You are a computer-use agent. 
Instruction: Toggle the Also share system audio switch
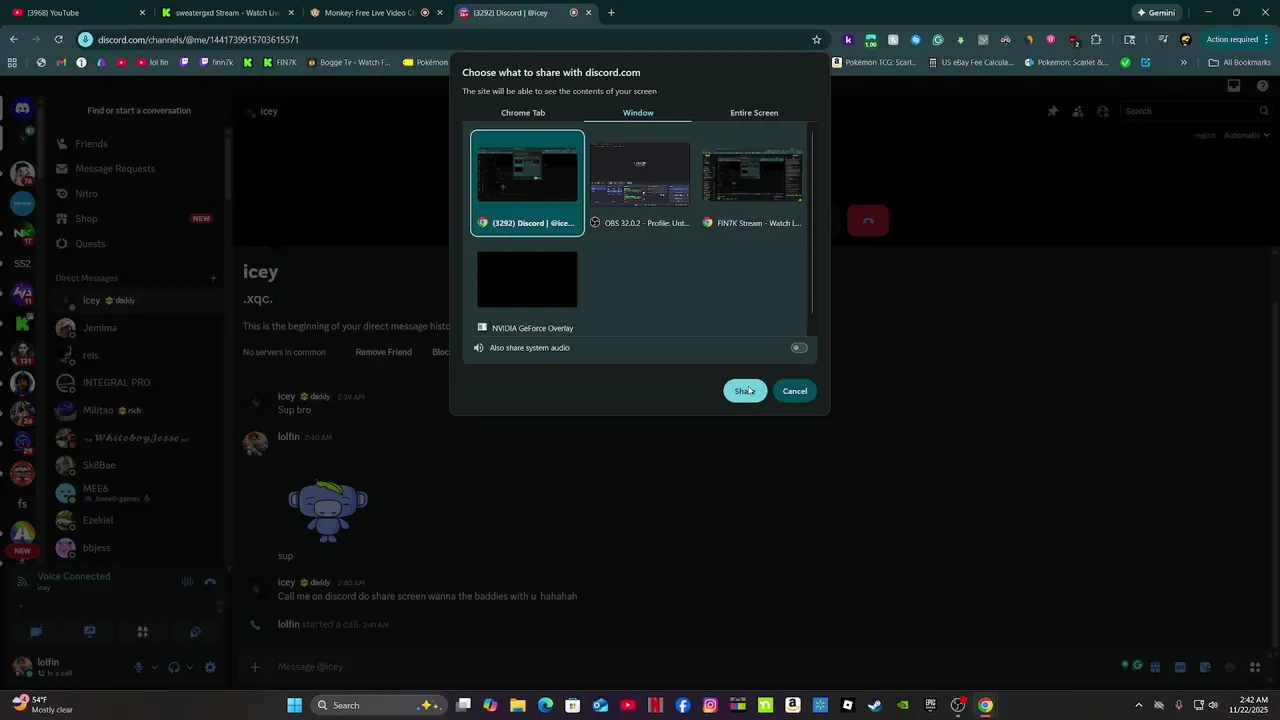[799, 348]
